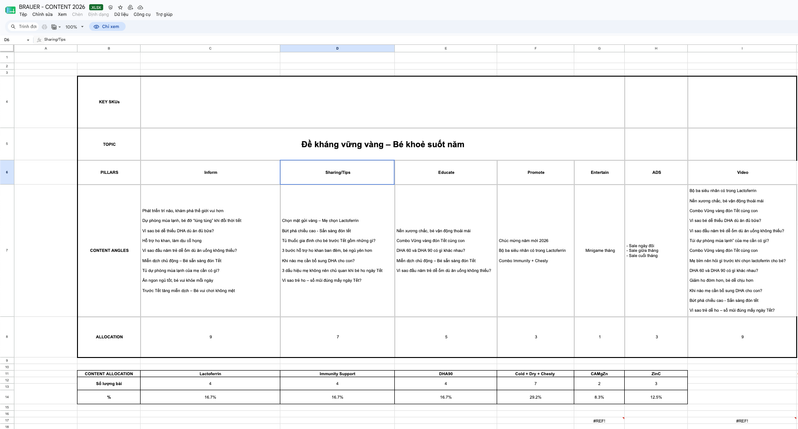Screen dimensions: 798x429
Task: Click the 12.5% percentage cell
Action: click(656, 397)
